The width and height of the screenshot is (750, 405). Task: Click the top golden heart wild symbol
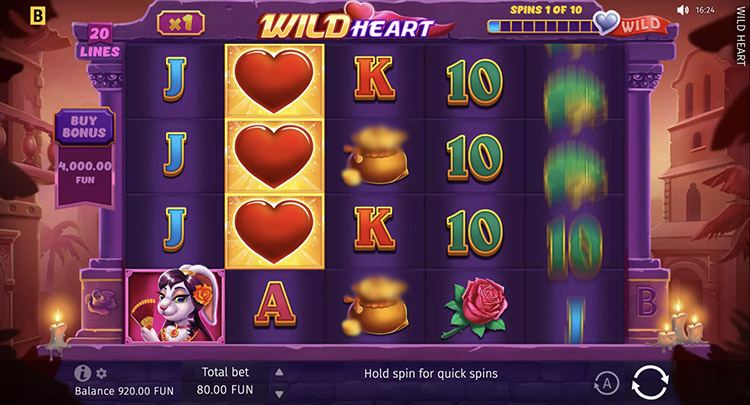click(275, 81)
